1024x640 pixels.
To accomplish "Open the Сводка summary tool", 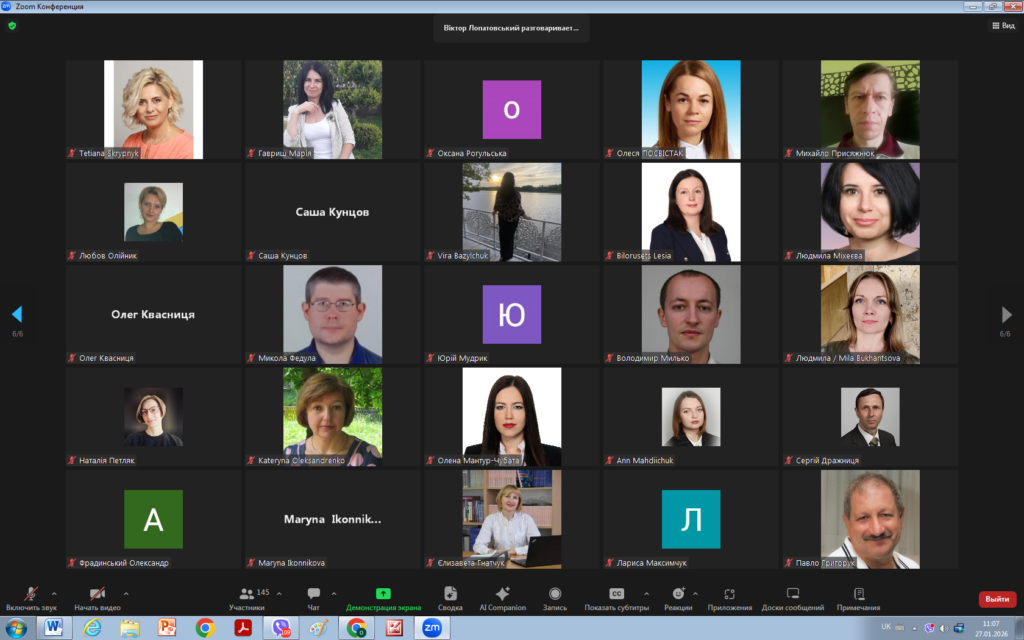I will [450, 594].
